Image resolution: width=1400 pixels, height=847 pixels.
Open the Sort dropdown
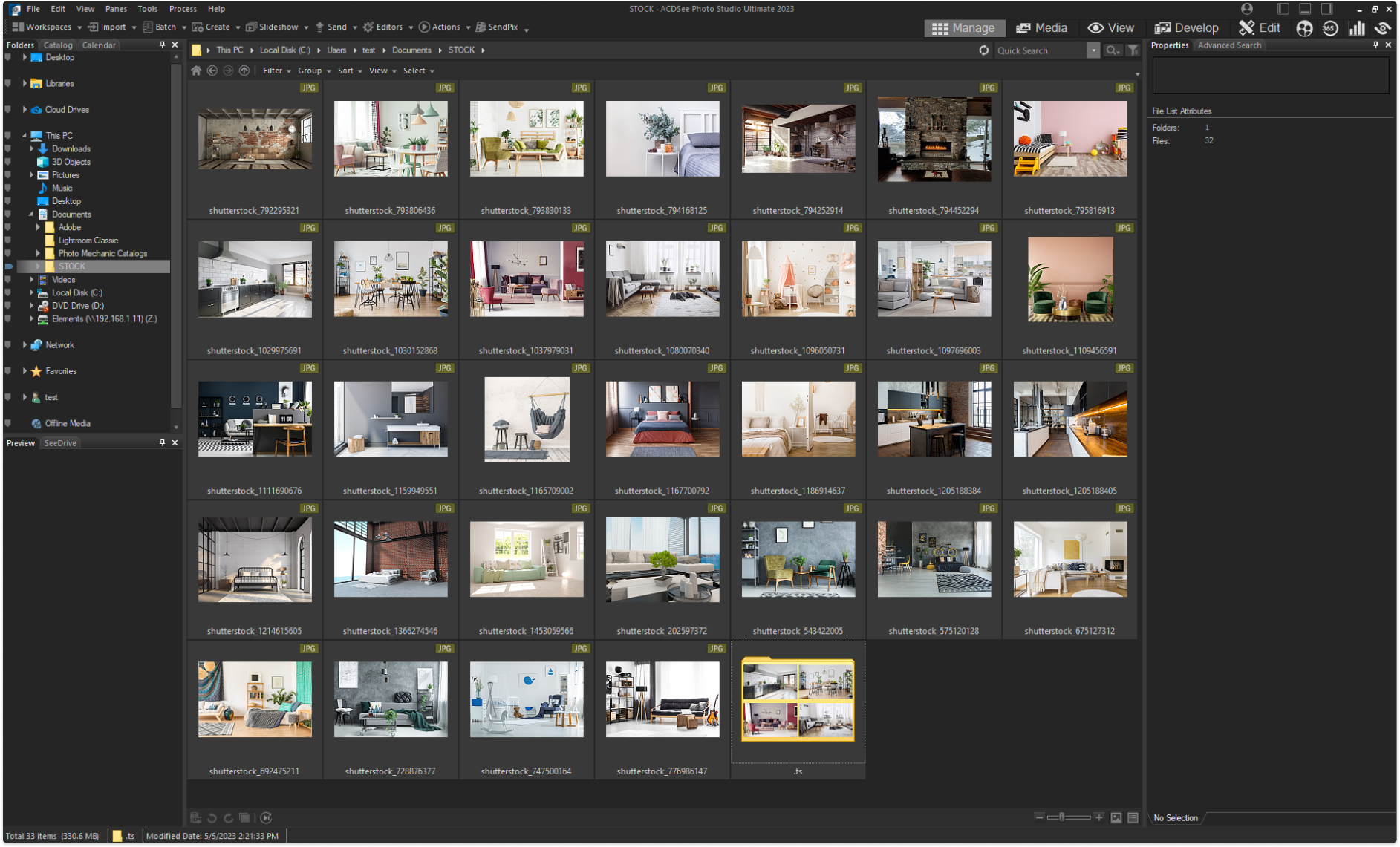point(349,71)
